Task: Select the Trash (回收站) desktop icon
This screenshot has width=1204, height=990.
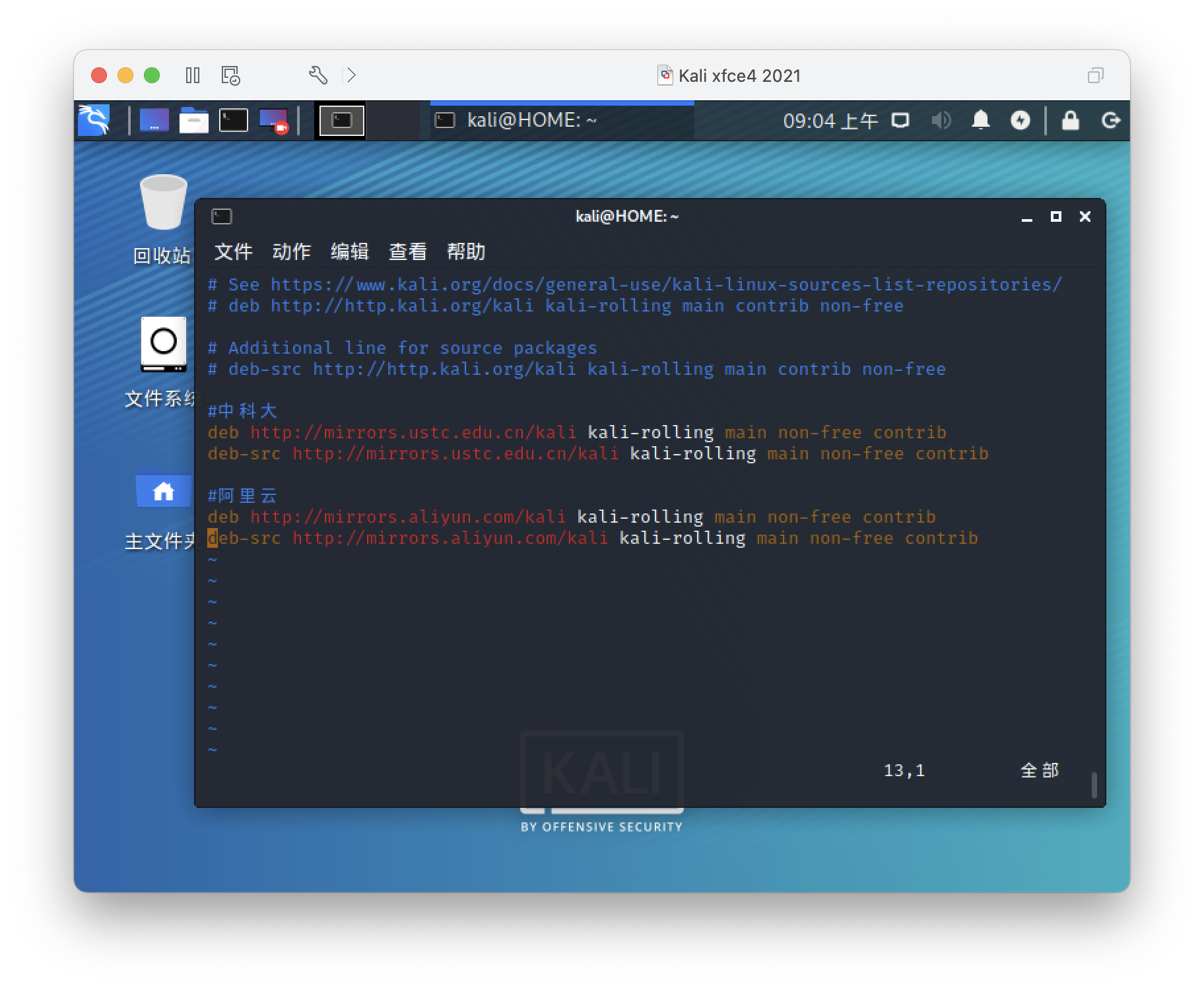Action: 162,219
